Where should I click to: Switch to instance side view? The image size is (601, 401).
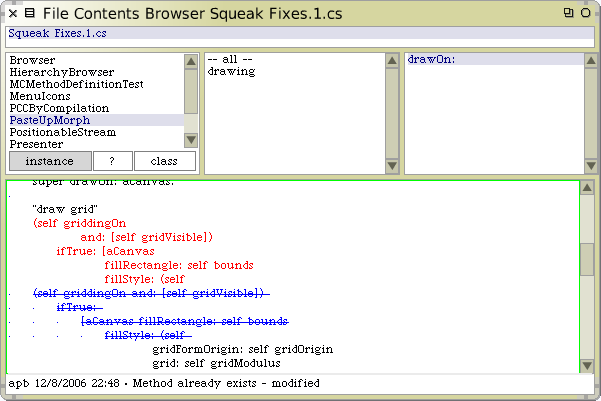pyautogui.click(x=49, y=161)
